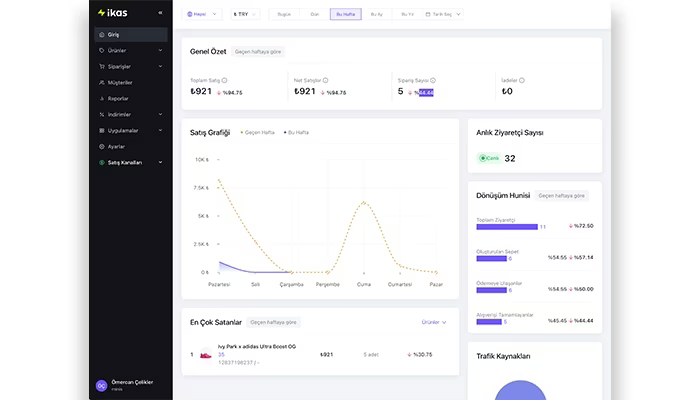The image size is (700, 400).
Task: Click the Giriş home icon
Action: (x=102, y=34)
